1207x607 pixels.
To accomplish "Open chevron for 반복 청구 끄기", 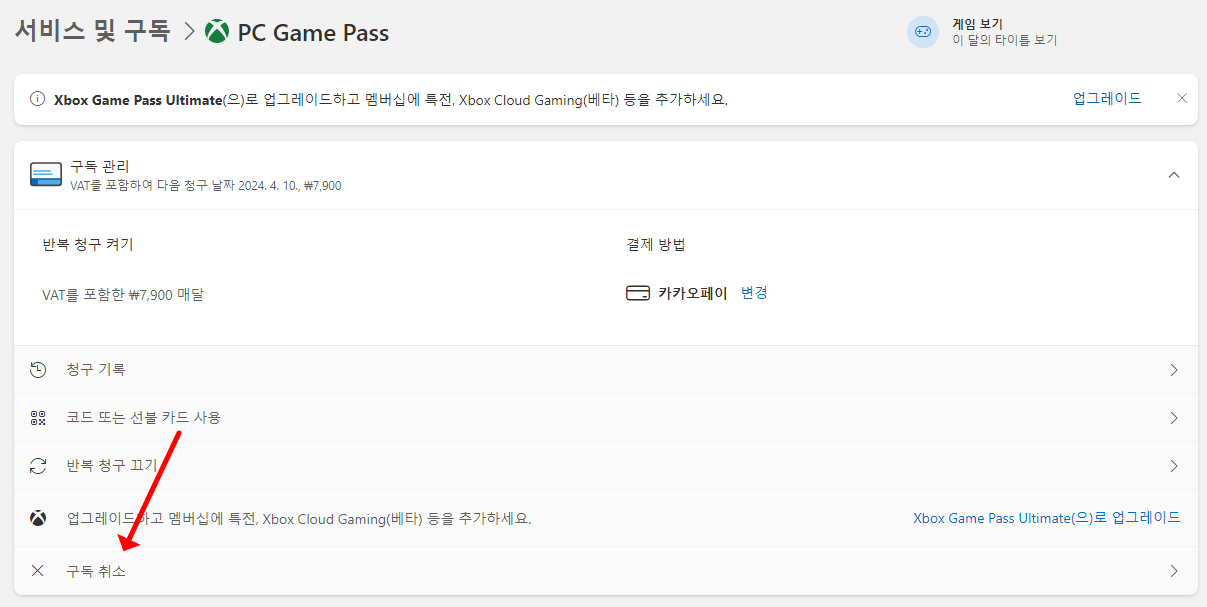I will [x=1174, y=466].
